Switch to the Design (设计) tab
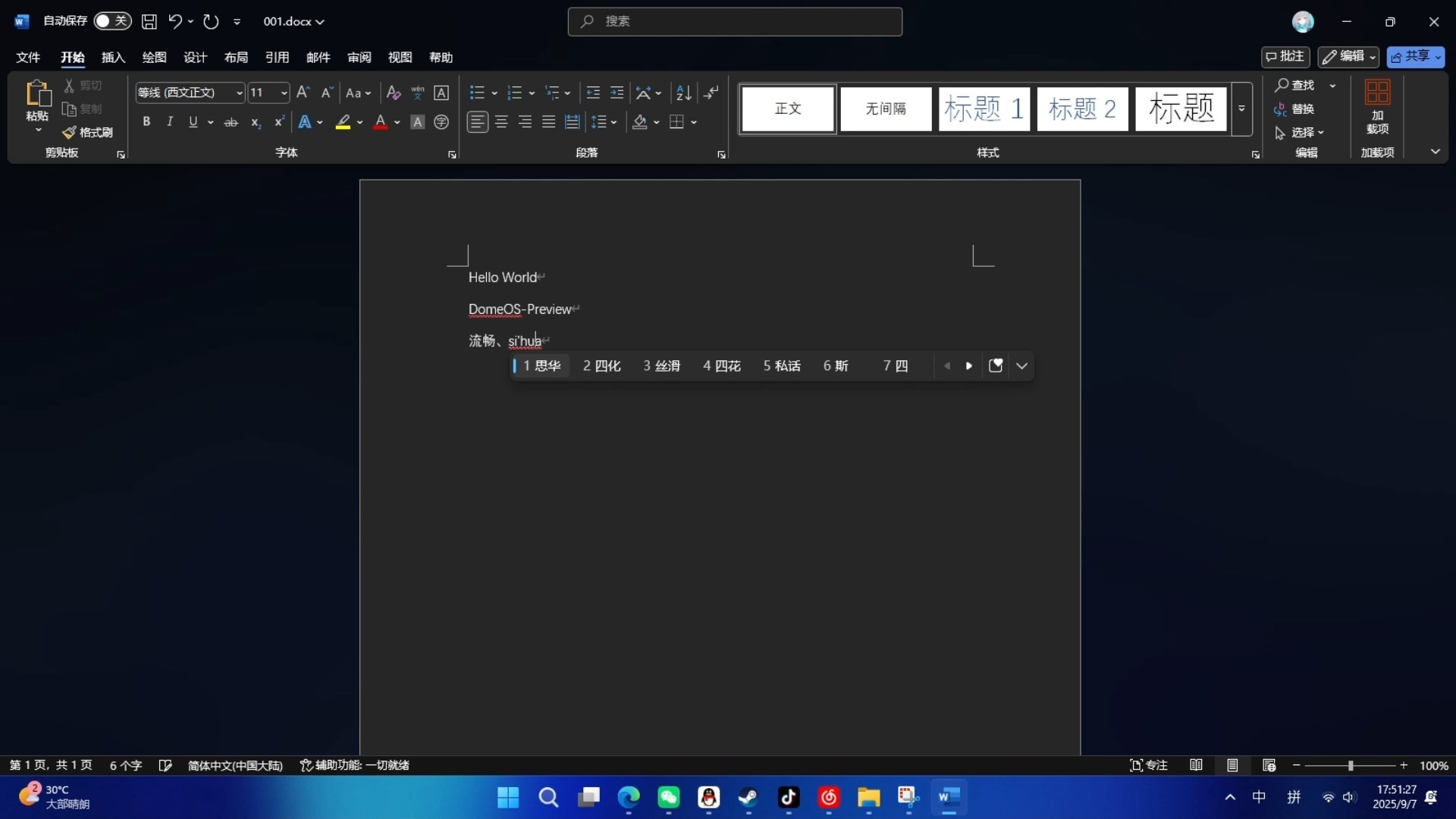The height and width of the screenshot is (819, 1456). (195, 57)
